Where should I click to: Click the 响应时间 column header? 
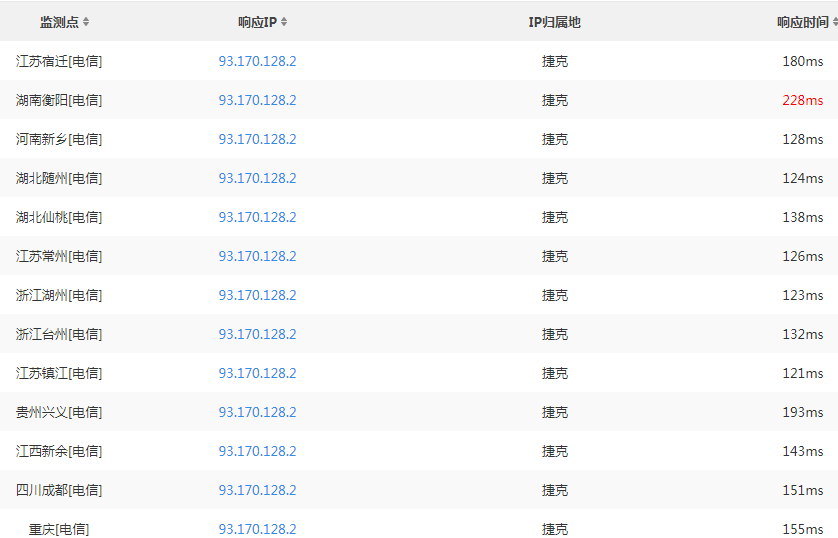803,22
